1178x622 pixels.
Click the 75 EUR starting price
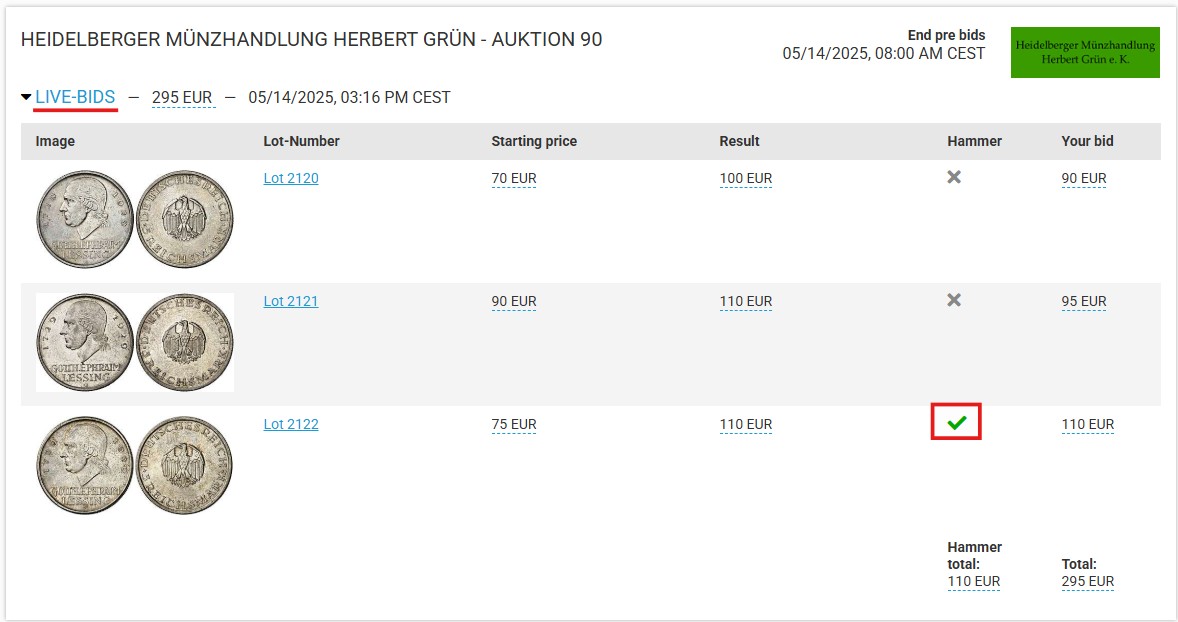pyautogui.click(x=514, y=424)
